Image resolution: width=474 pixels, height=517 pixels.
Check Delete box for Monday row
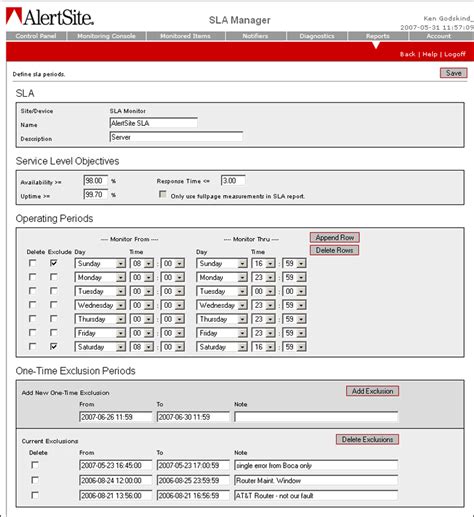point(32,277)
